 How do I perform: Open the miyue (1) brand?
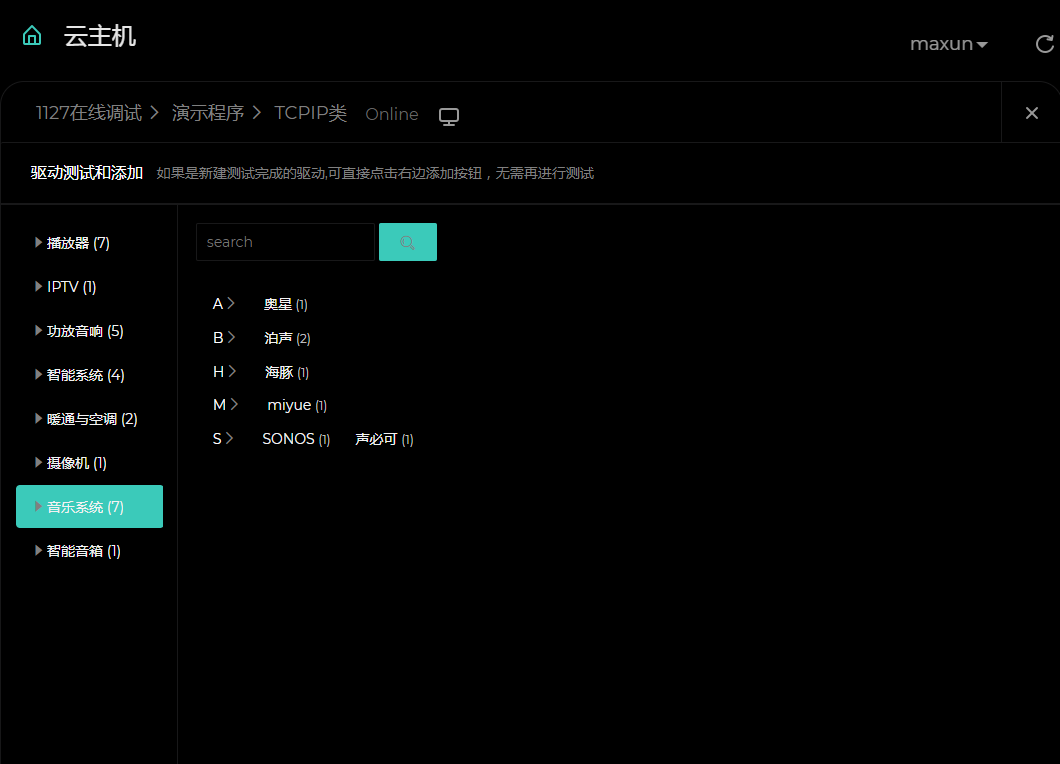coord(297,405)
